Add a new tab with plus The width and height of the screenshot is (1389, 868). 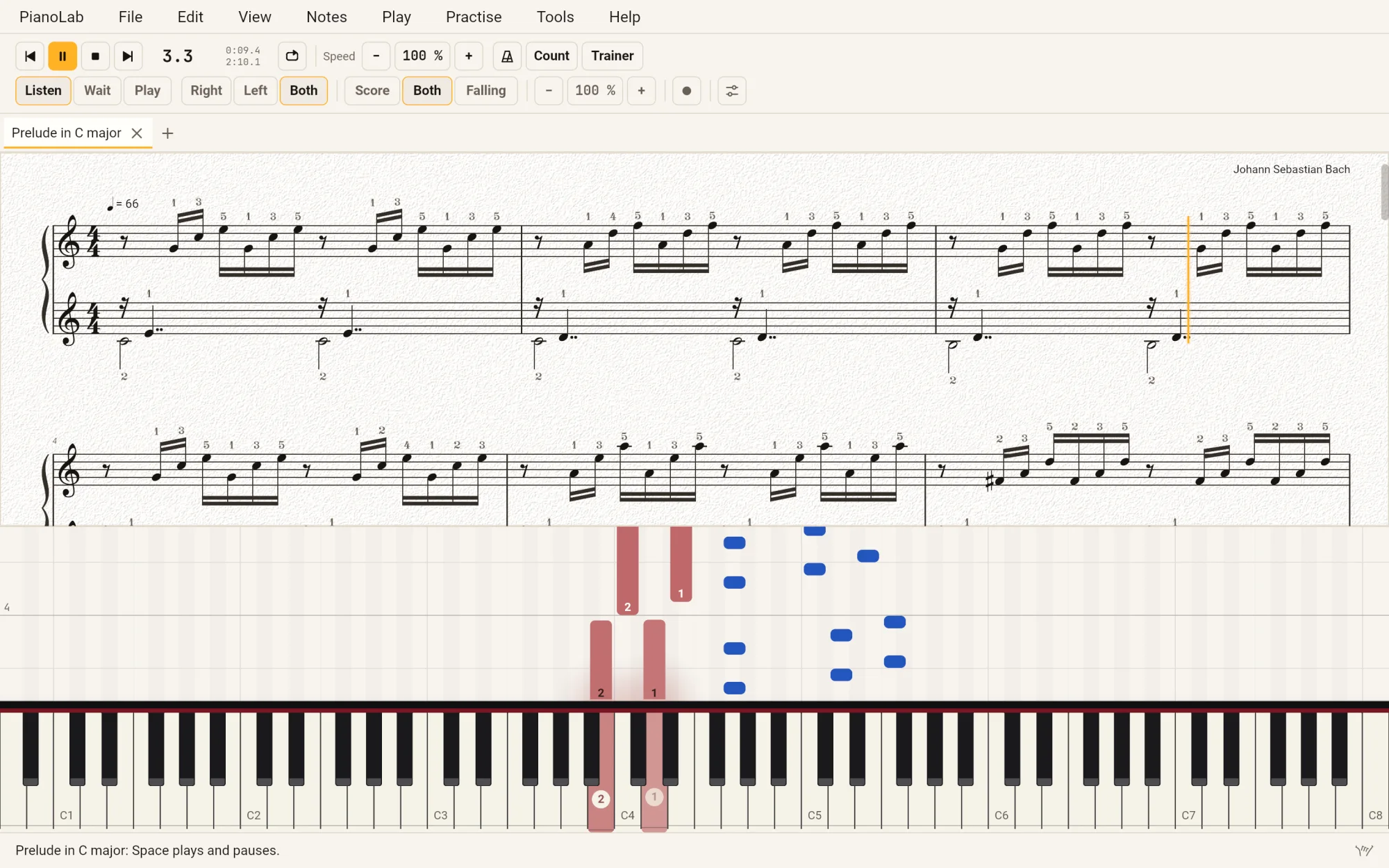point(167,133)
